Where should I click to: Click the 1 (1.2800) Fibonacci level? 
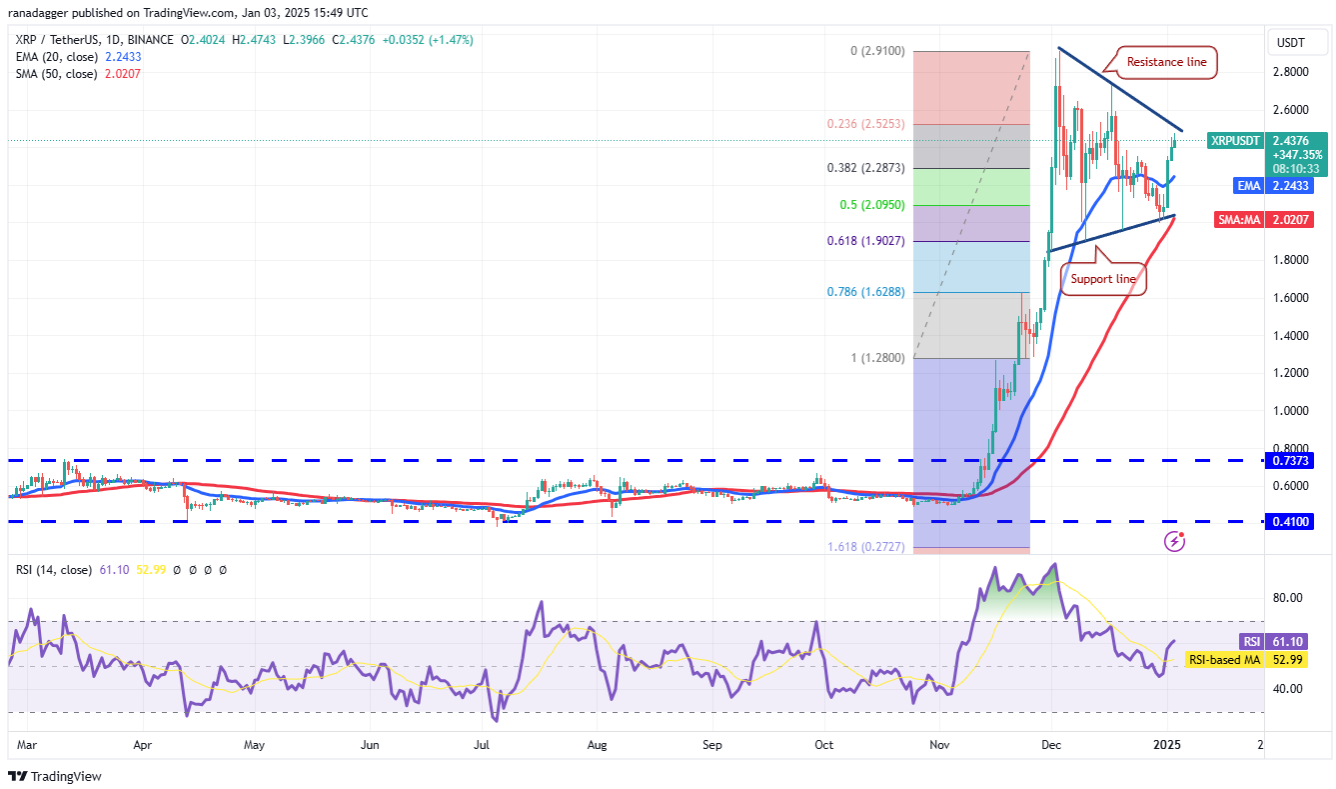(x=877, y=358)
